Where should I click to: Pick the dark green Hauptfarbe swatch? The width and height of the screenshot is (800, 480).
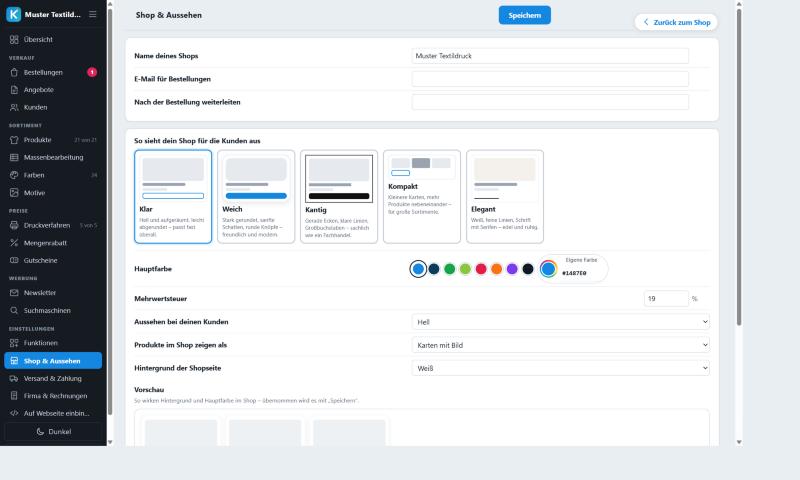[449, 269]
